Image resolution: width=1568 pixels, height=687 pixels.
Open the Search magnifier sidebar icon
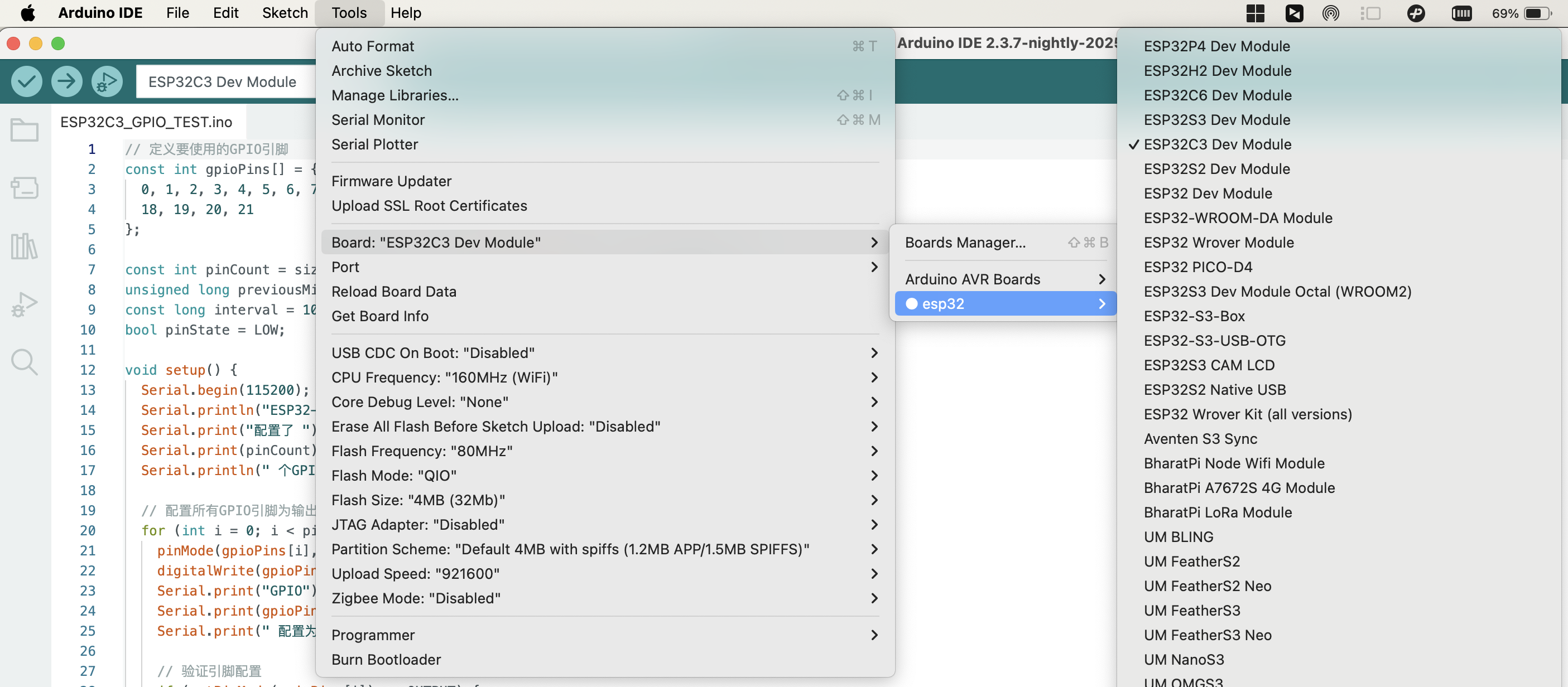coord(25,362)
